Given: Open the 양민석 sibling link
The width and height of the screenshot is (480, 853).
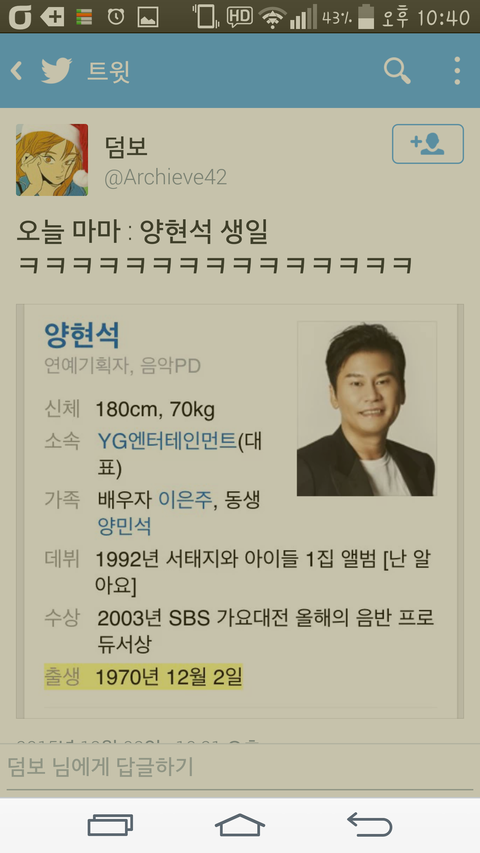Looking at the screenshot, I should coord(124,526).
